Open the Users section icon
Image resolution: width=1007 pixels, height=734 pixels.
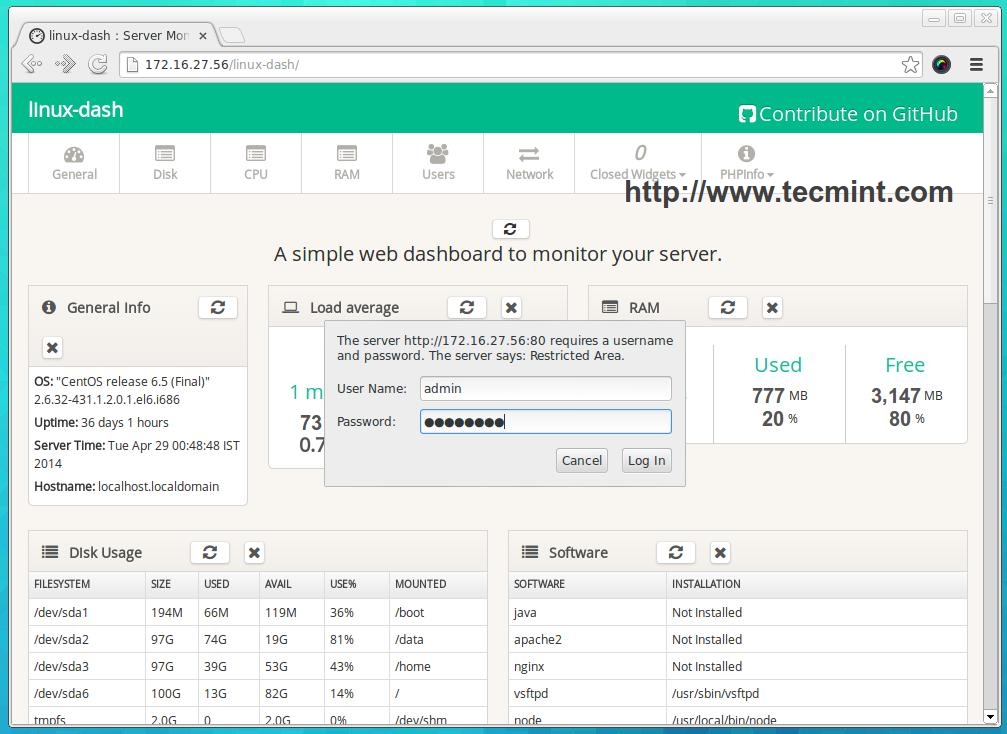point(438,154)
